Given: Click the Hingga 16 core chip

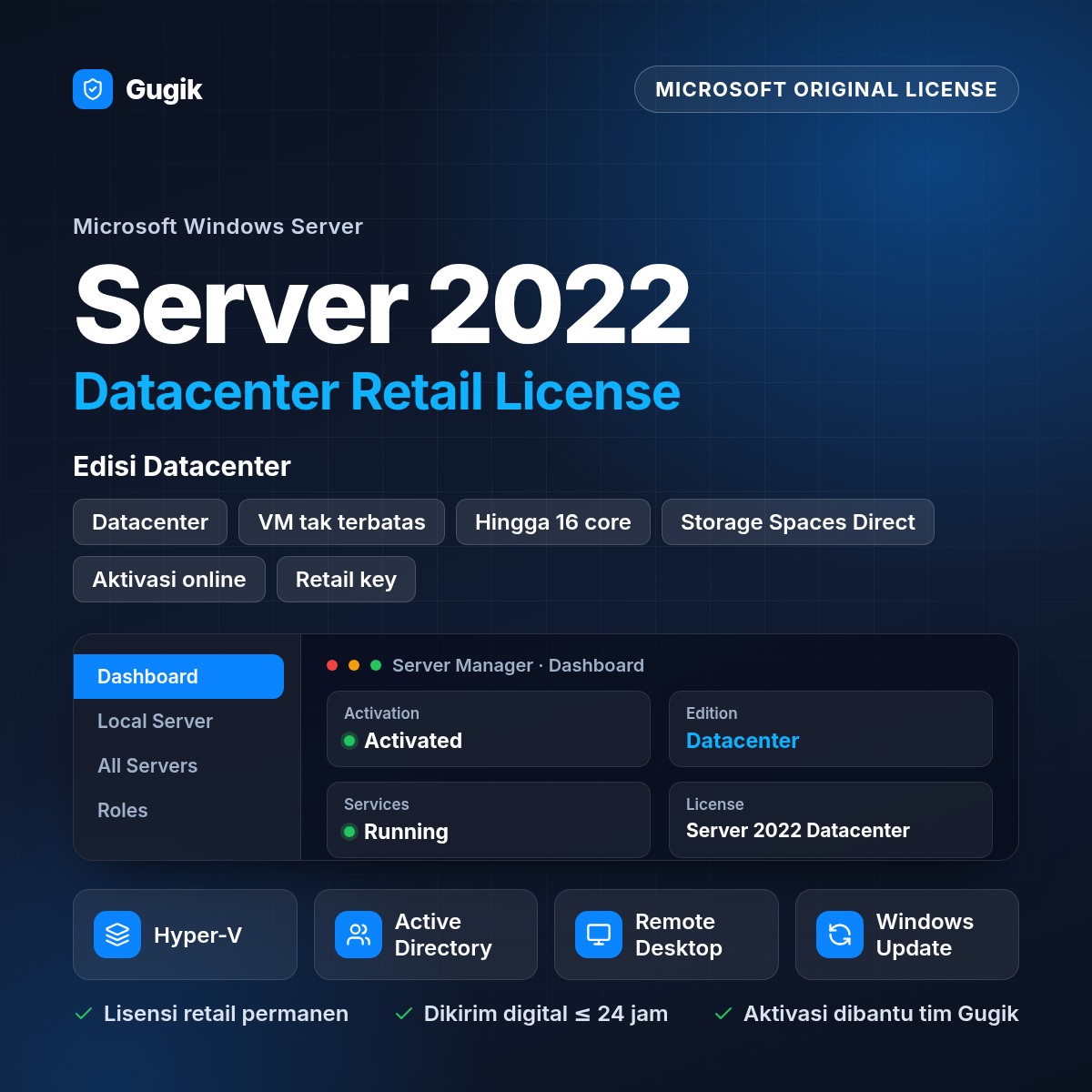Looking at the screenshot, I should [553, 521].
